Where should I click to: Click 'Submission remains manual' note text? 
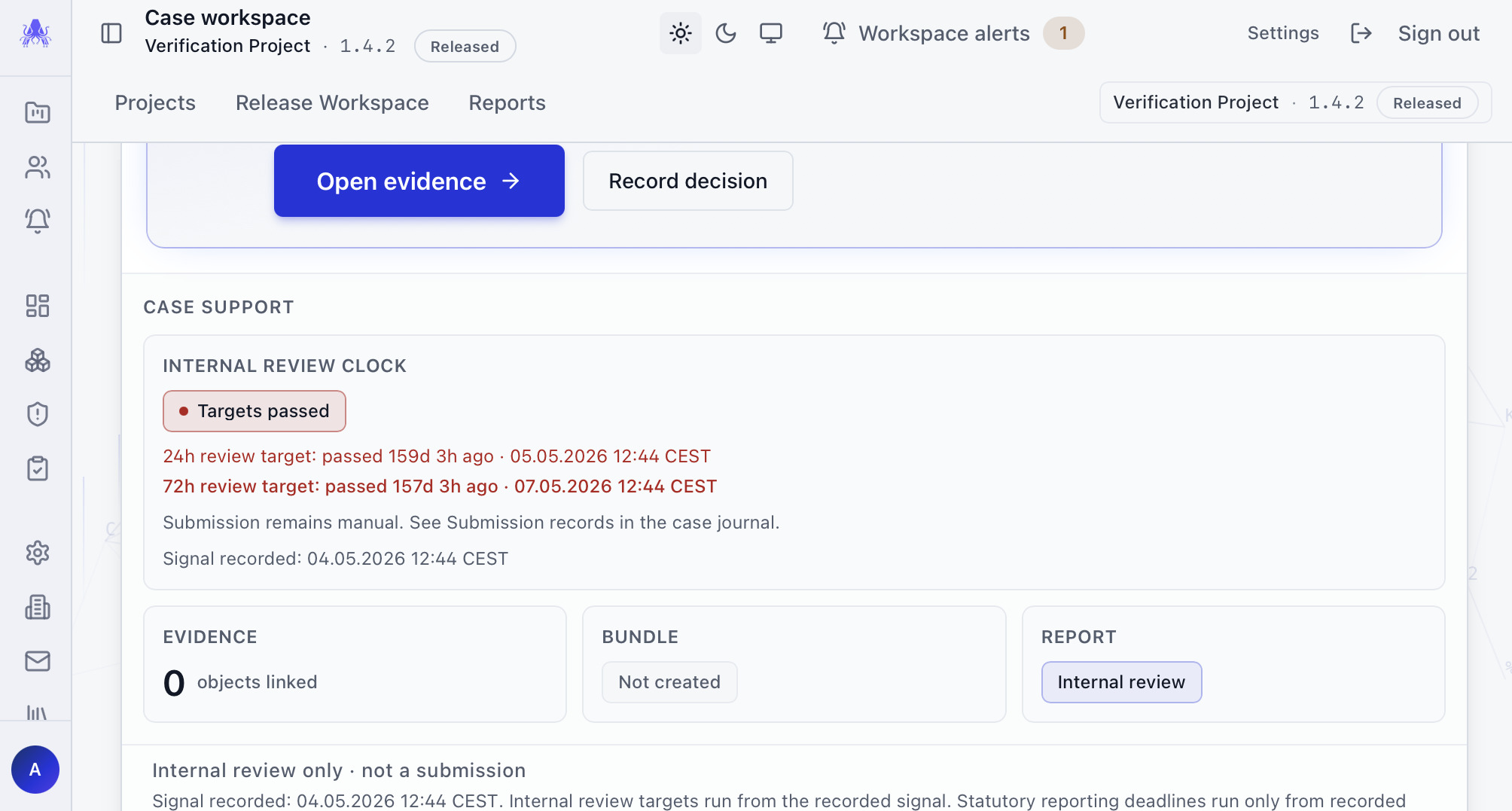471,523
